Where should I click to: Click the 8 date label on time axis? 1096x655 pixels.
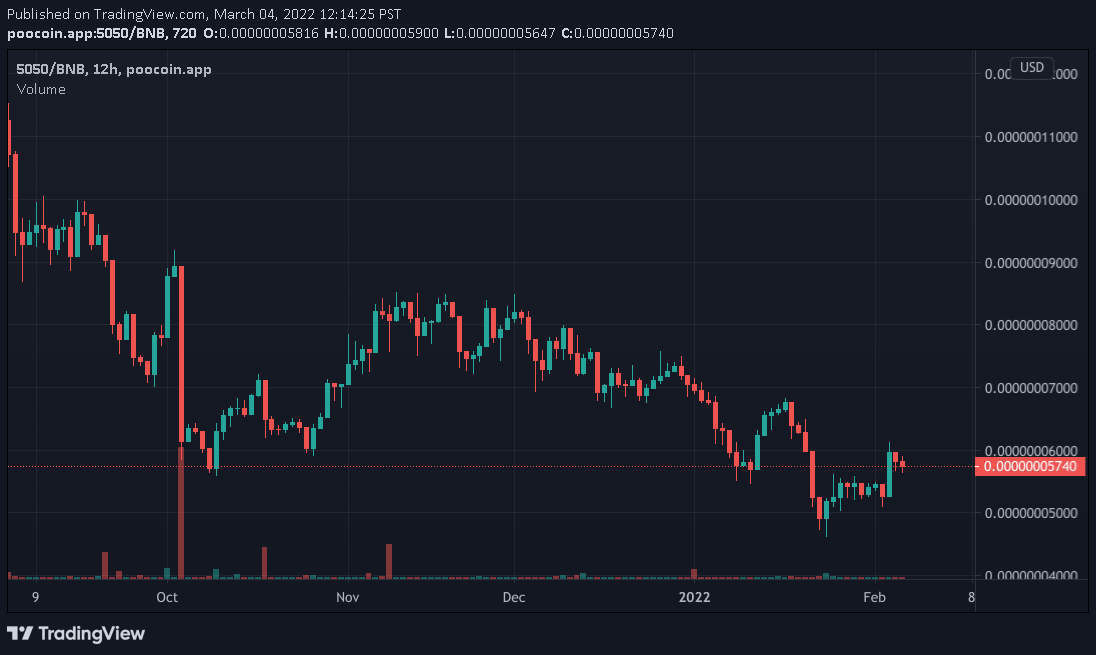[971, 597]
